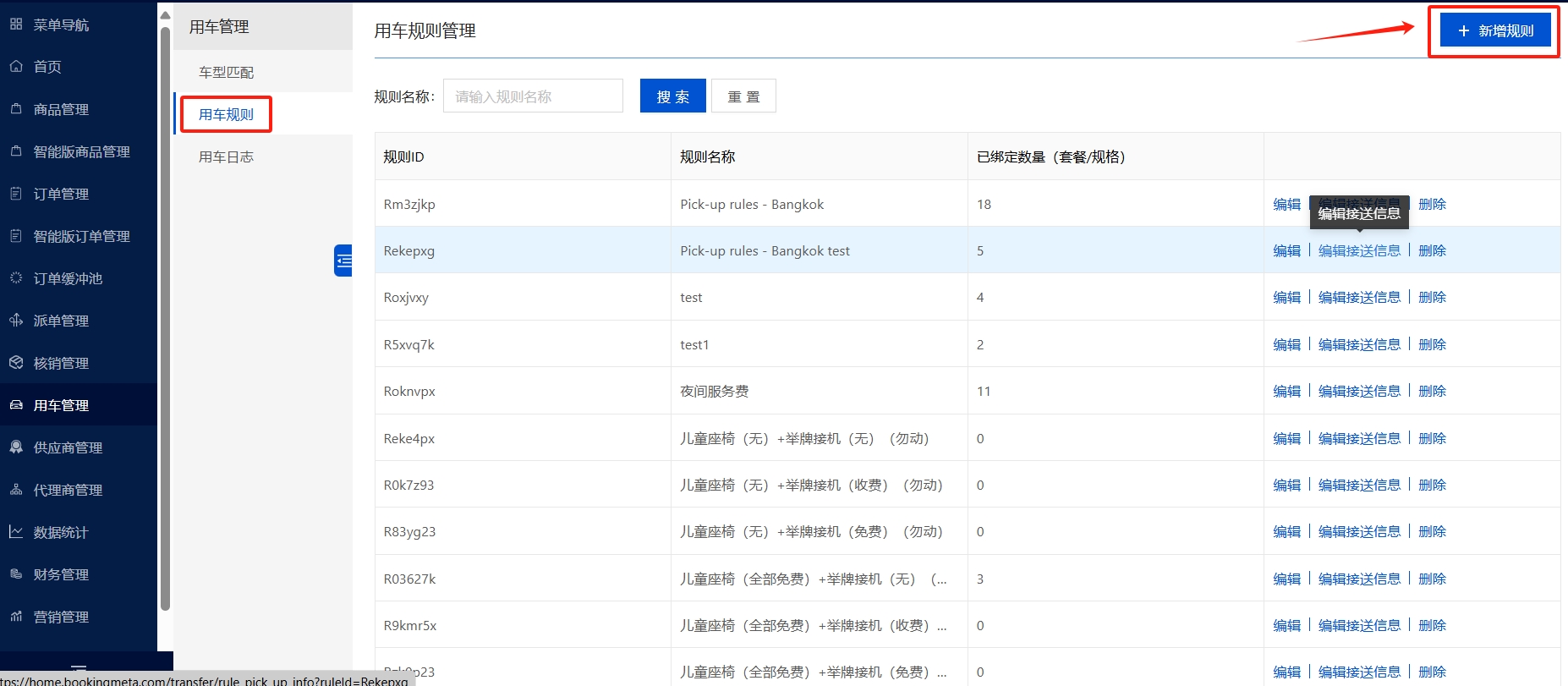Click the sidebar vertical scrollbar
The width and height of the screenshot is (1568, 686).
click(166, 313)
